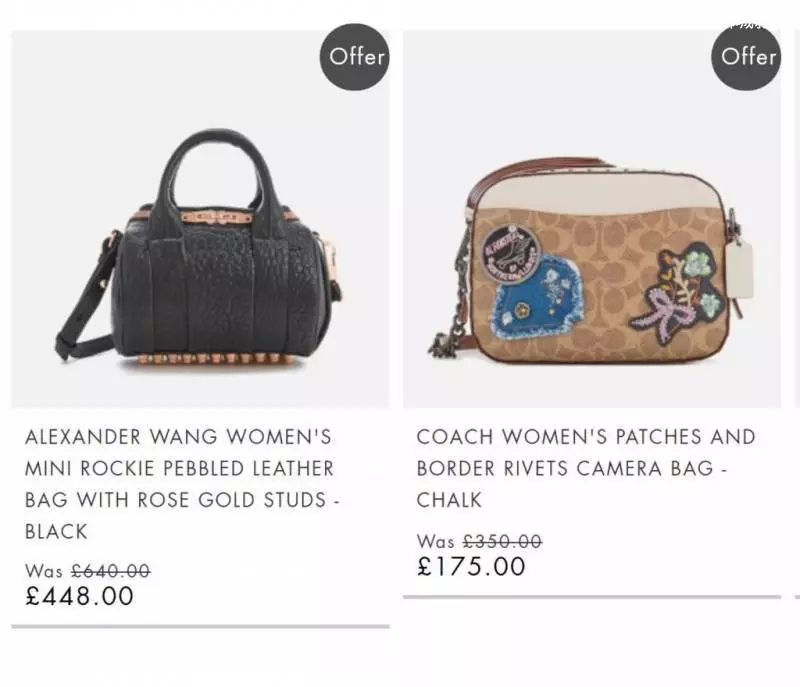The width and height of the screenshot is (800, 687).
Task: Open the black Alexander Wang Rockie bag photo
Action: [200, 219]
